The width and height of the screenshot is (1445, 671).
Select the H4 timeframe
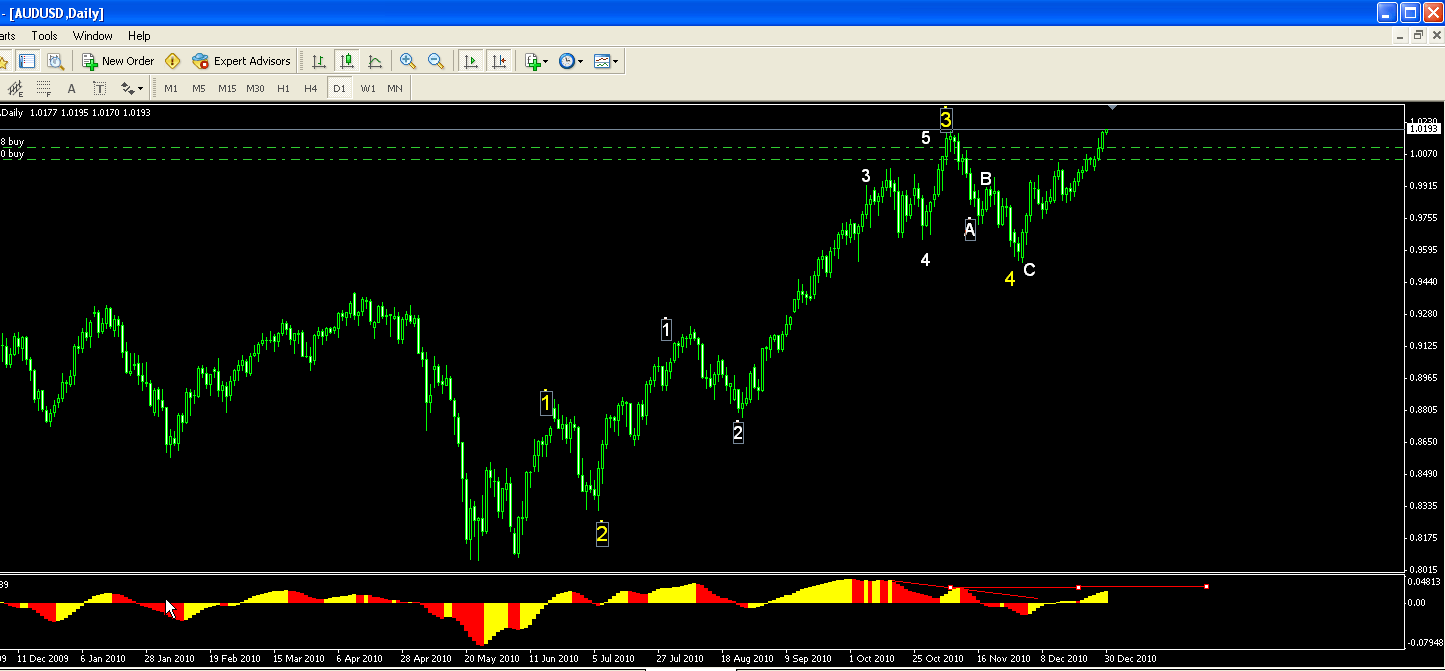pos(311,89)
